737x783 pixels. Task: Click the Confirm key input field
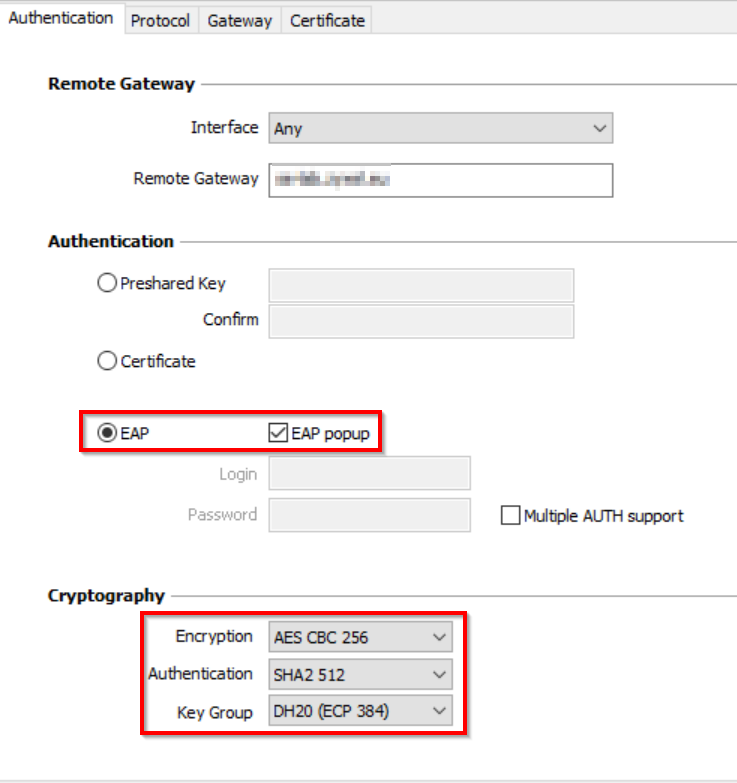(x=421, y=321)
